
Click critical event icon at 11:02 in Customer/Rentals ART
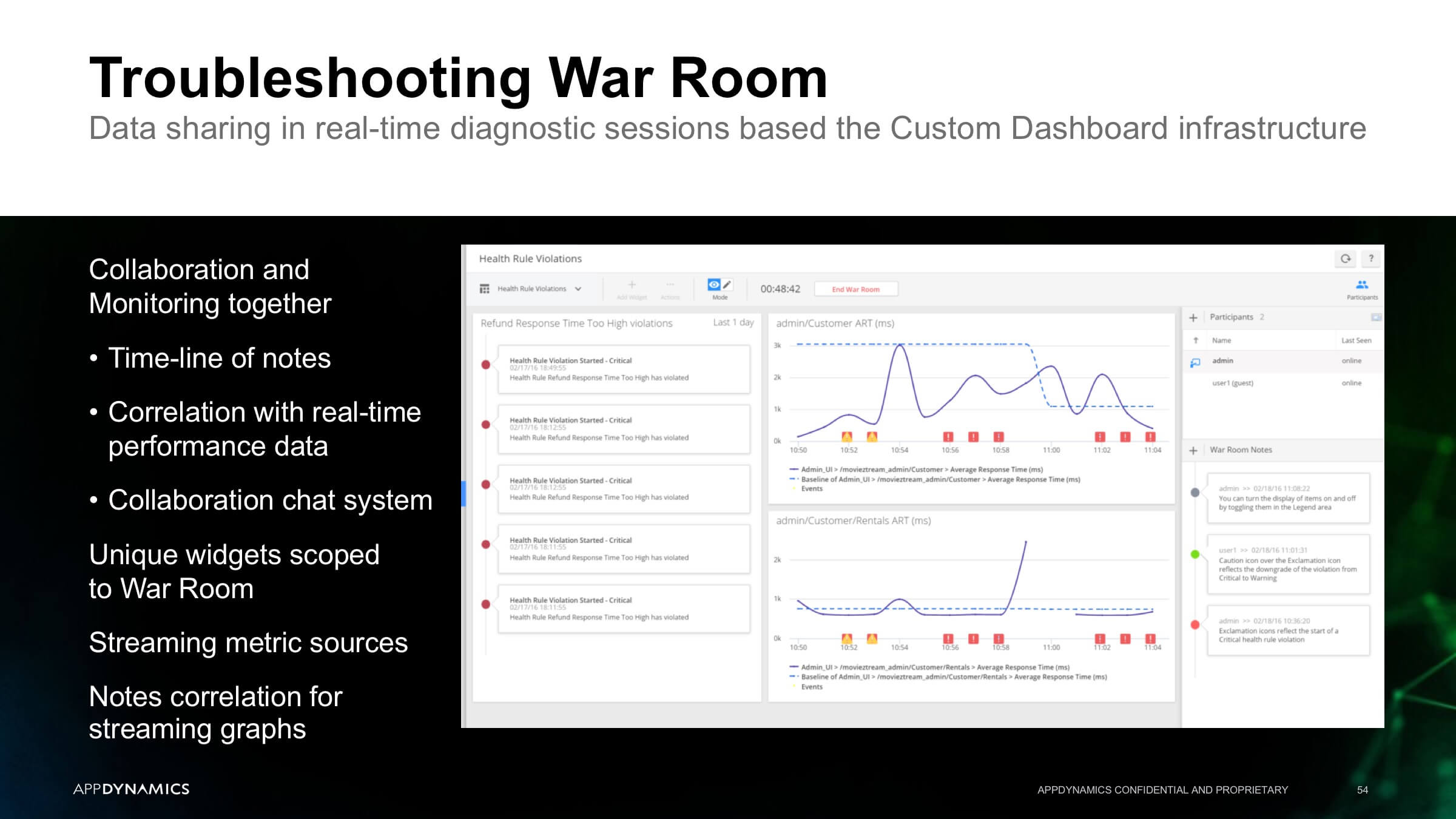(x=1100, y=638)
